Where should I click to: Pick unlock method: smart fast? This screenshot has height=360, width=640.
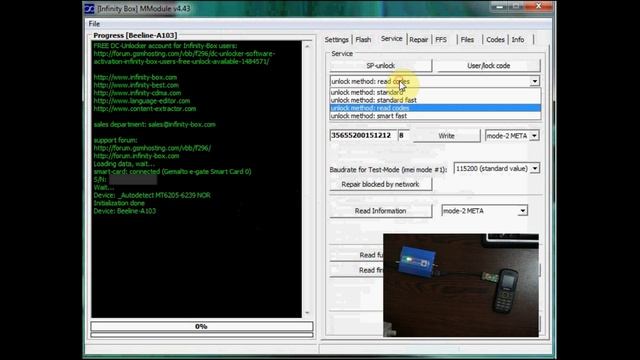(435, 116)
